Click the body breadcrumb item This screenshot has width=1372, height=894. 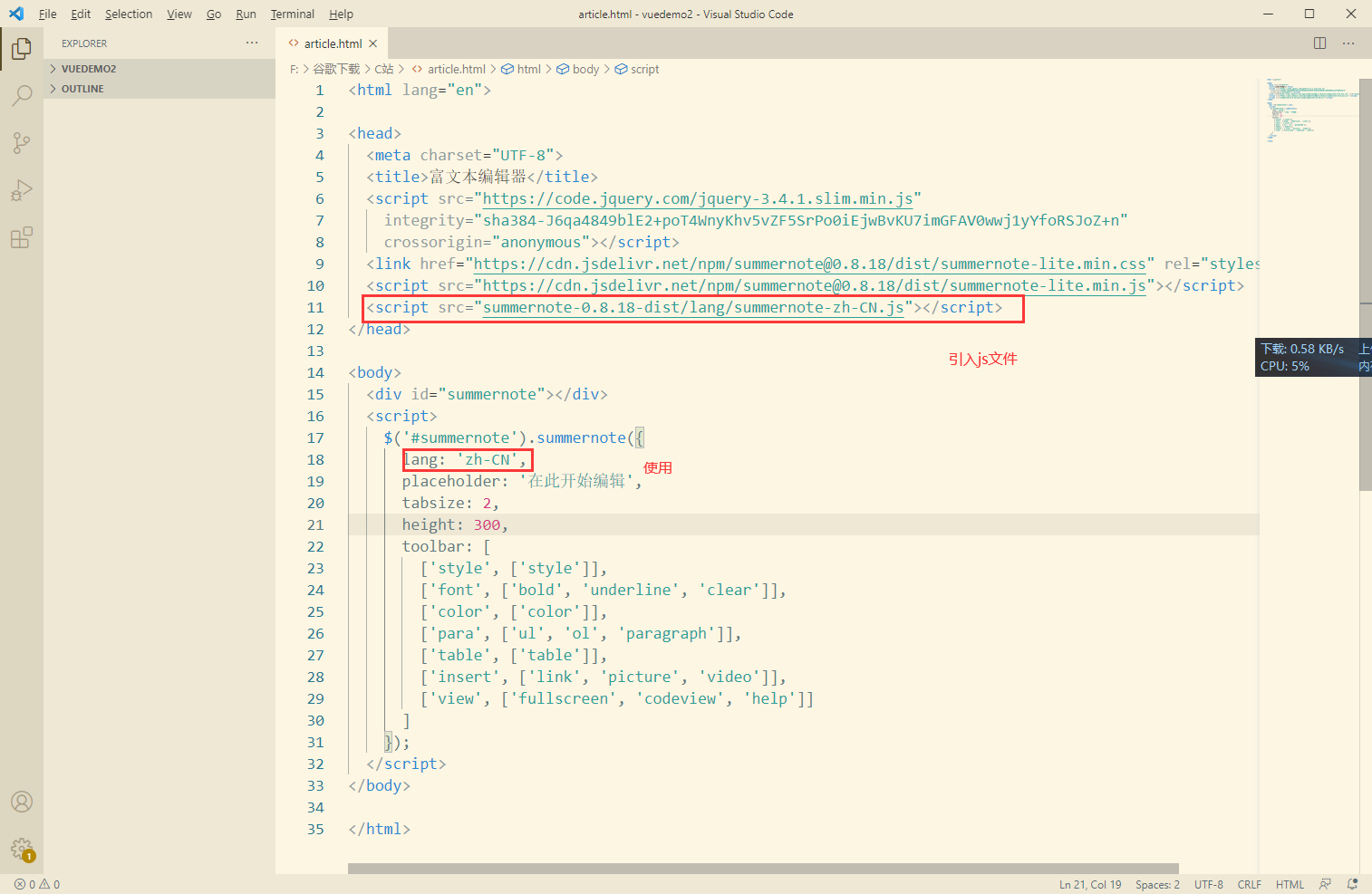pyautogui.click(x=577, y=69)
